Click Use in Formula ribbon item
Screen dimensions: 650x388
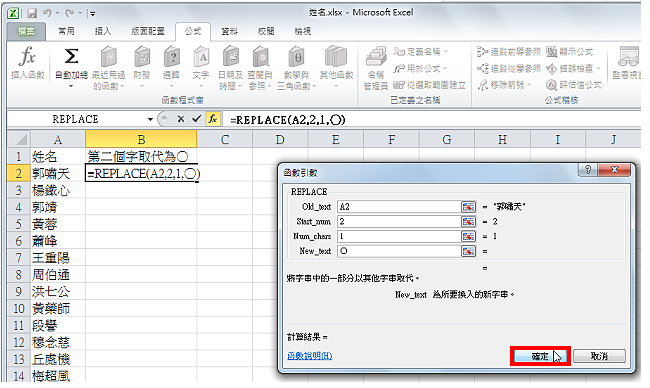coord(416,68)
